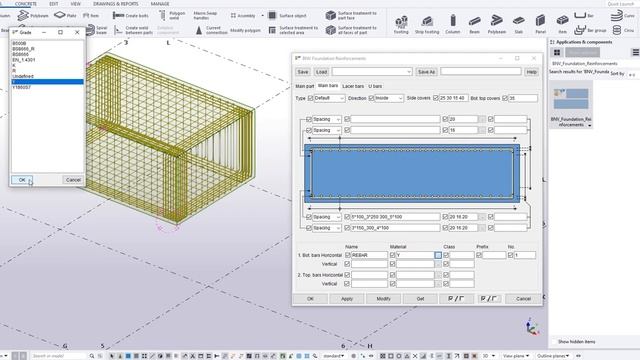Click Cancel in the Grade dialog
This screenshot has width=640, height=360.
click(73, 180)
